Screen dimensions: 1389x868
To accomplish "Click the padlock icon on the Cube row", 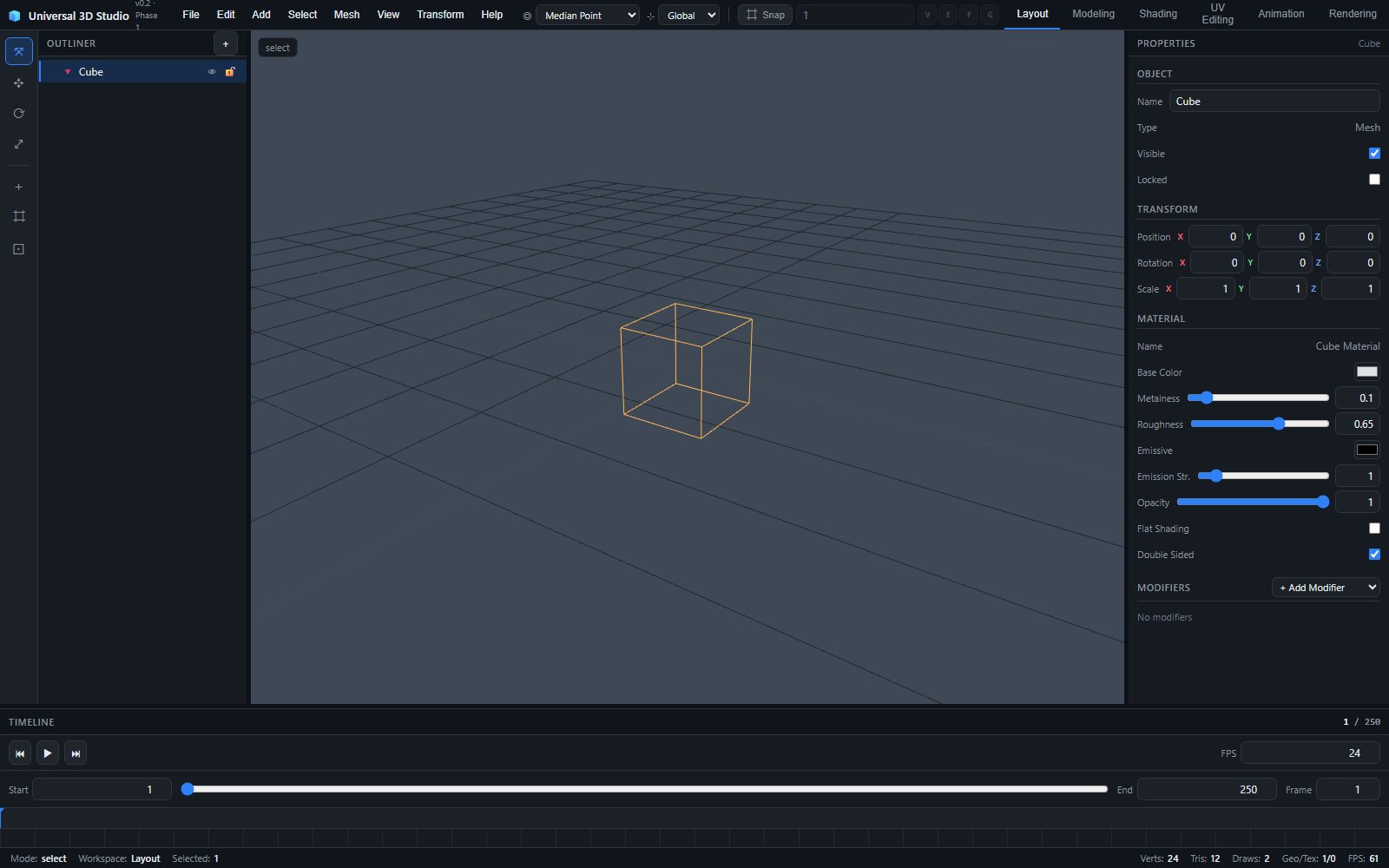I will (x=230, y=72).
